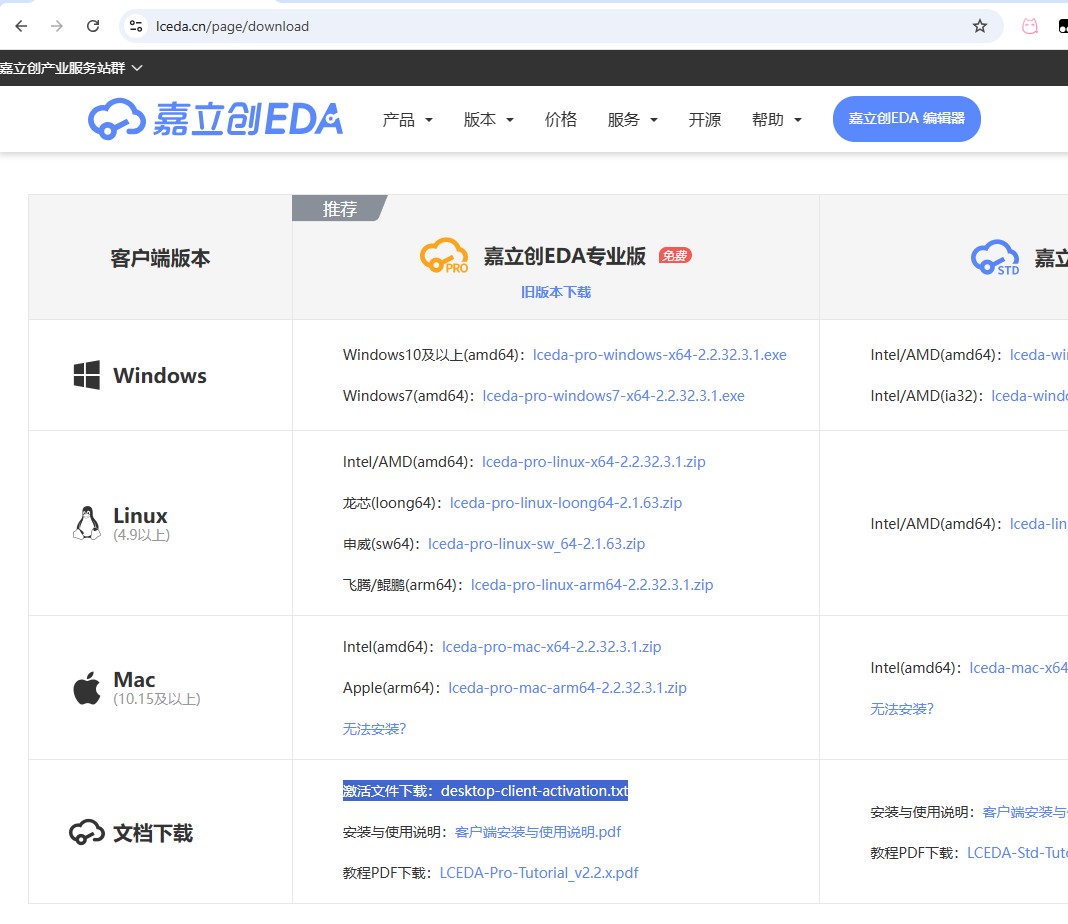This screenshot has height=924, width=1068.
Task: Click Windows10及以上(amd64) label
Action: pos(433,355)
